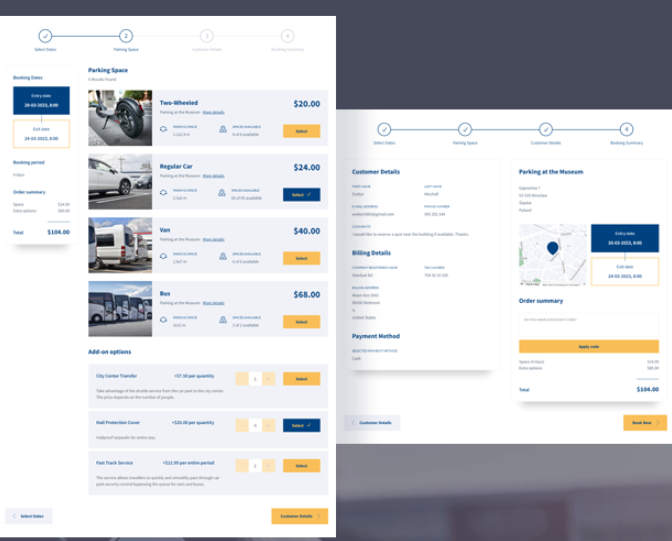Increase City Center Transfer quantity
The height and width of the screenshot is (541, 672).
268,379
